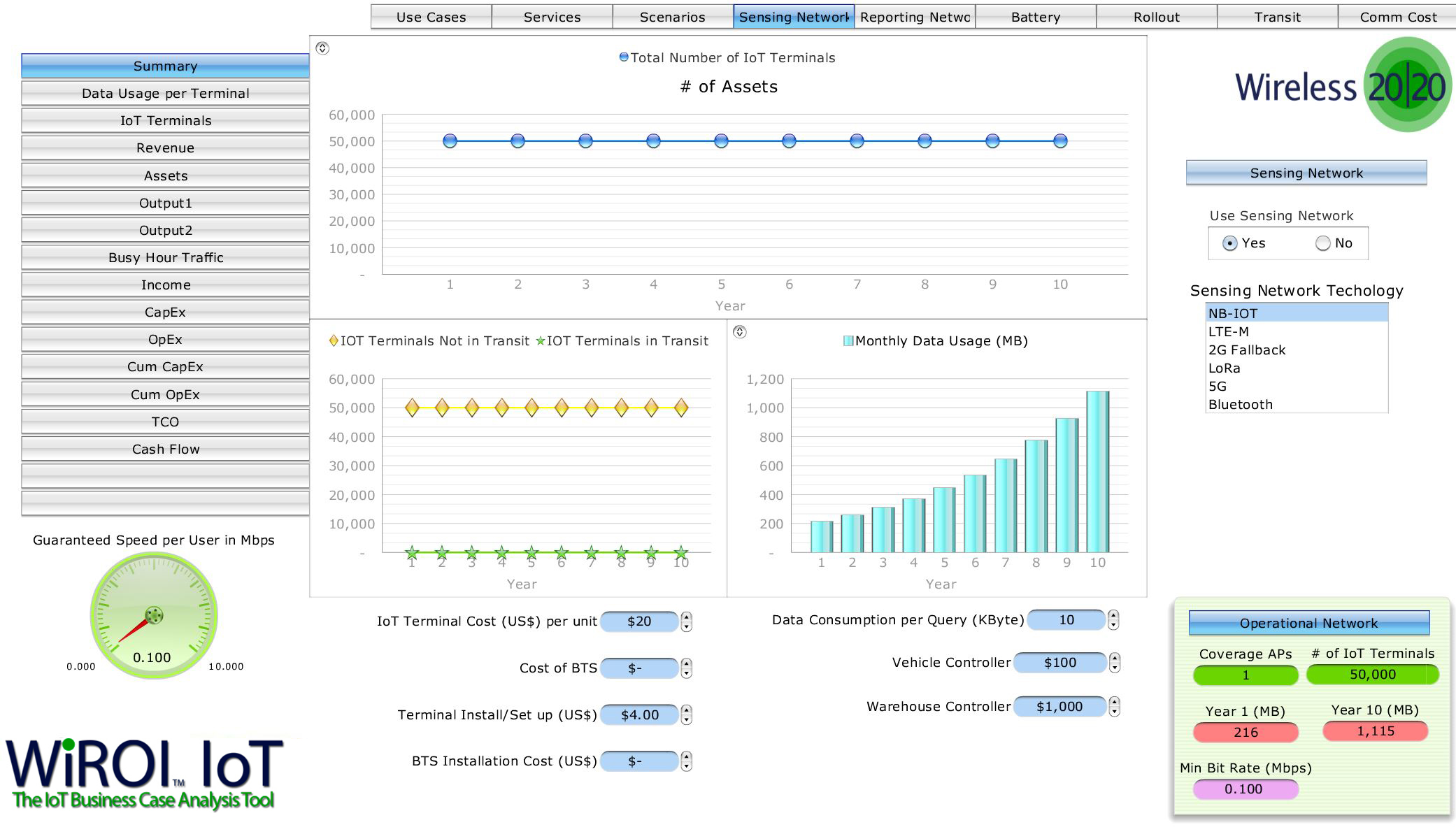The image size is (1456, 827).
Task: Click the Warehouse Controller $1,000 field
Action: click(1060, 707)
